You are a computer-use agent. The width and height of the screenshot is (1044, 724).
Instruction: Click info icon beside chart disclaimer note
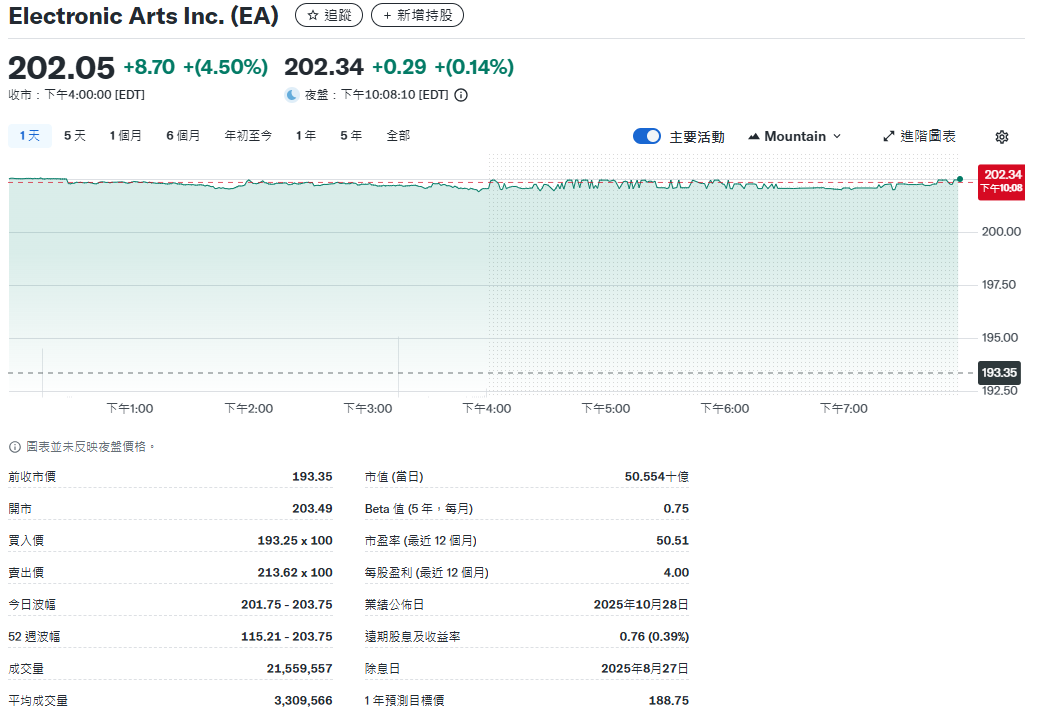click(15, 447)
